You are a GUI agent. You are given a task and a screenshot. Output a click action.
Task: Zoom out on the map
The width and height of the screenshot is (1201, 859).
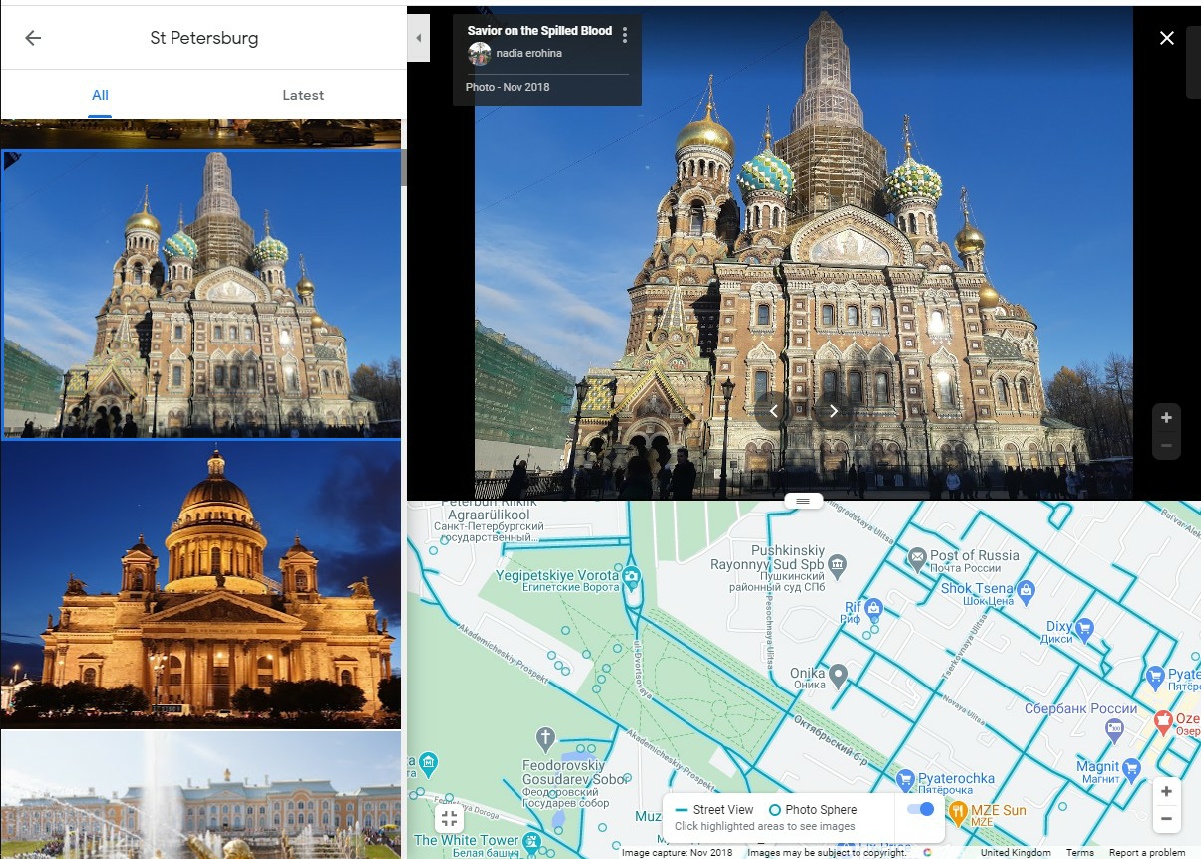point(1166,819)
